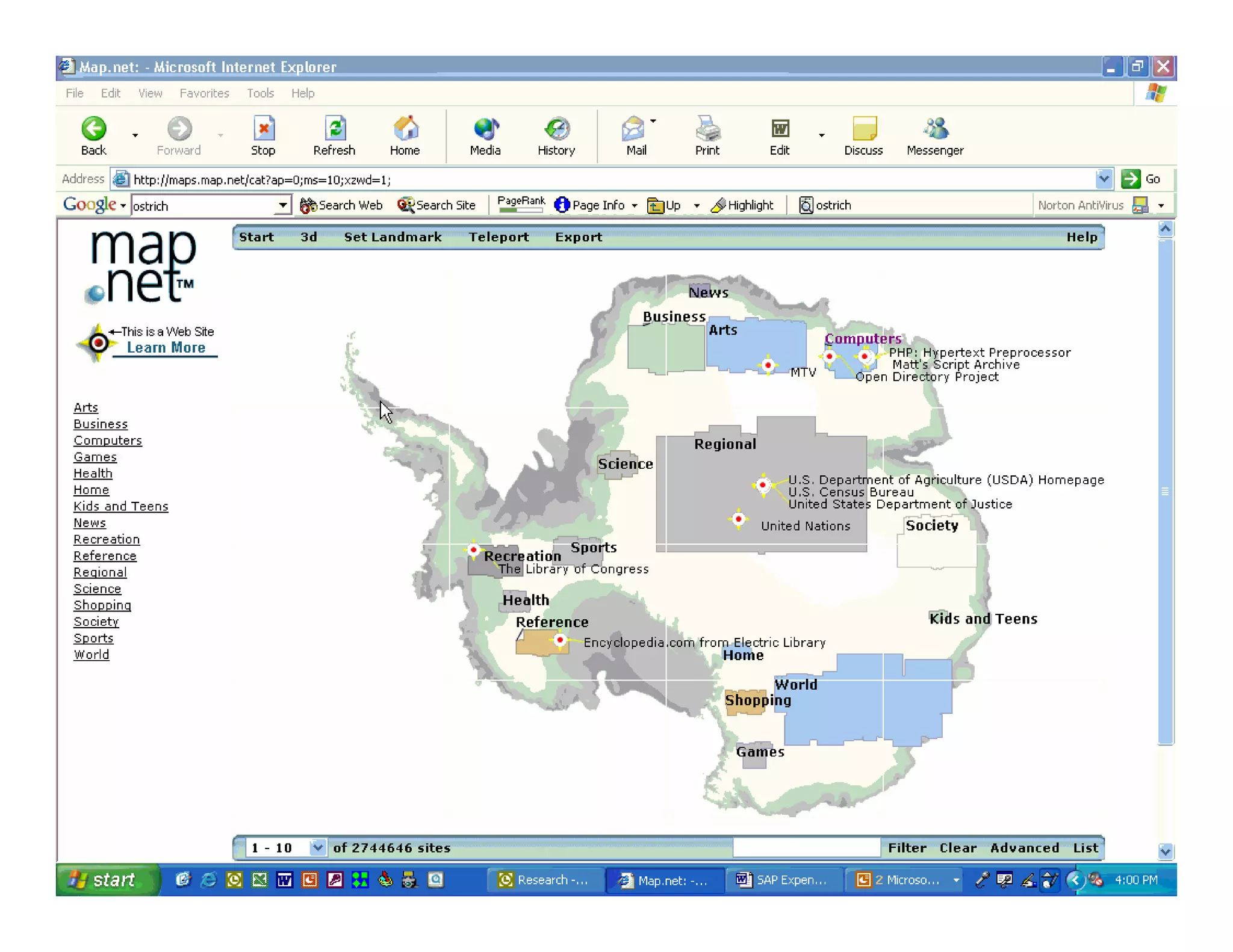Click Google toolbar Up folder button
The image size is (1233, 952).
point(664,205)
